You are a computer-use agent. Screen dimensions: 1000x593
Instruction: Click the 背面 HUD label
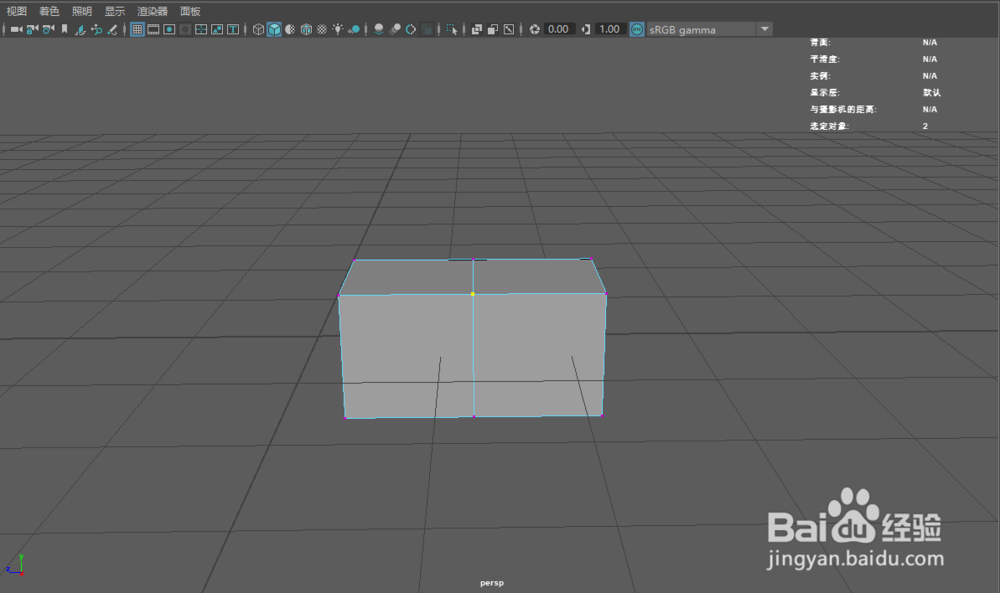pos(820,42)
